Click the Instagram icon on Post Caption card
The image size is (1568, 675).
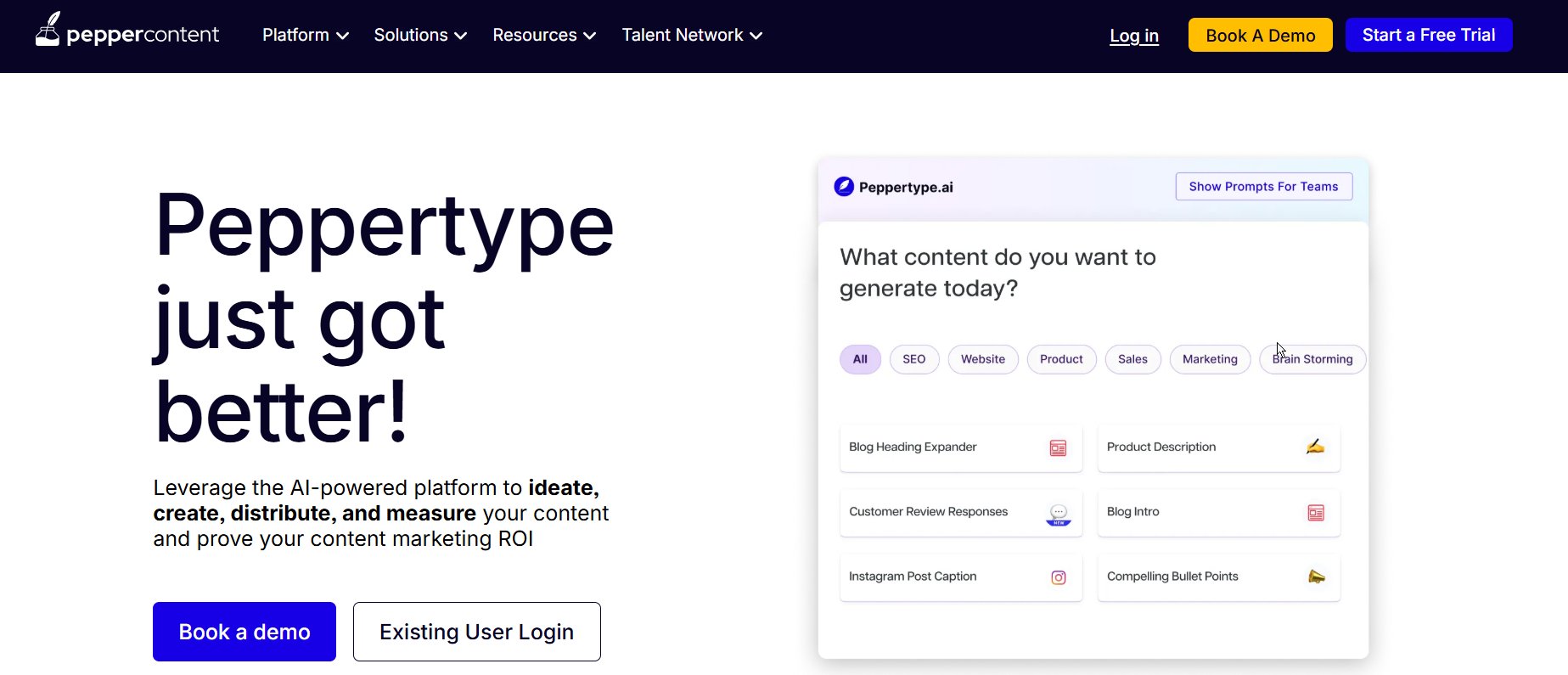pos(1059,578)
